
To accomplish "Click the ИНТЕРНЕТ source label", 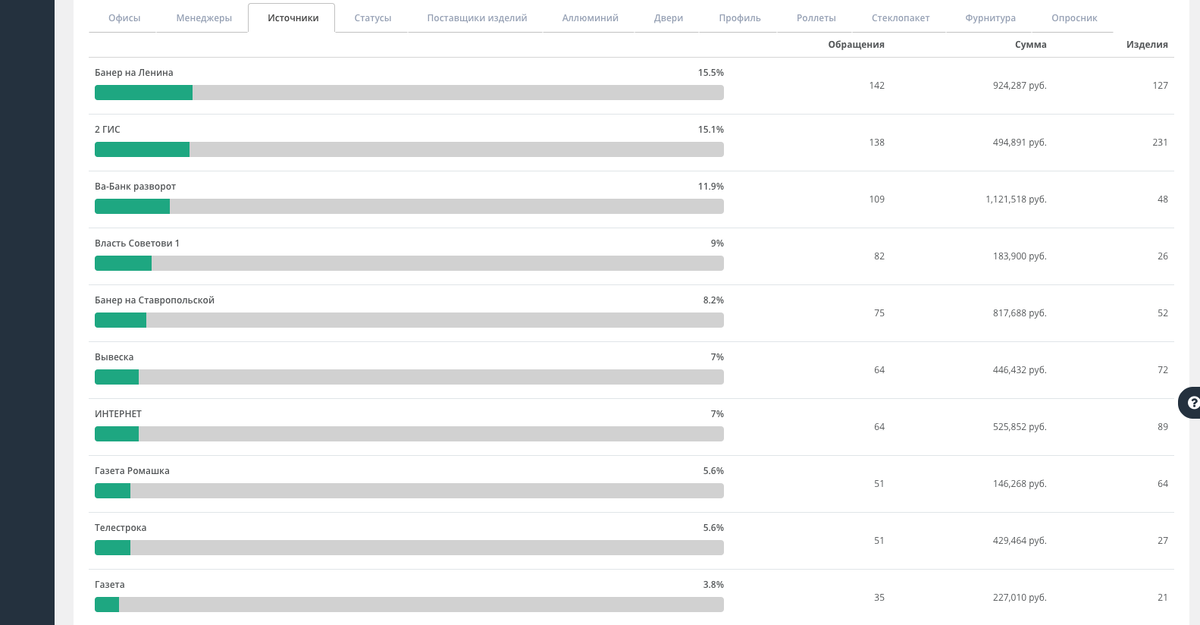I will pyautogui.click(x=118, y=414).
